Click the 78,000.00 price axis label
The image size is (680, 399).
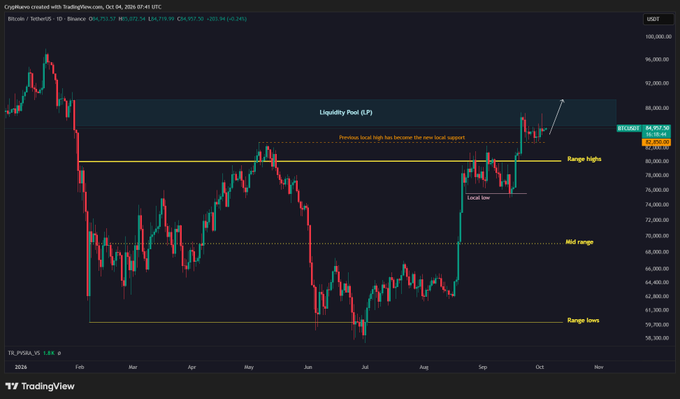pos(658,175)
